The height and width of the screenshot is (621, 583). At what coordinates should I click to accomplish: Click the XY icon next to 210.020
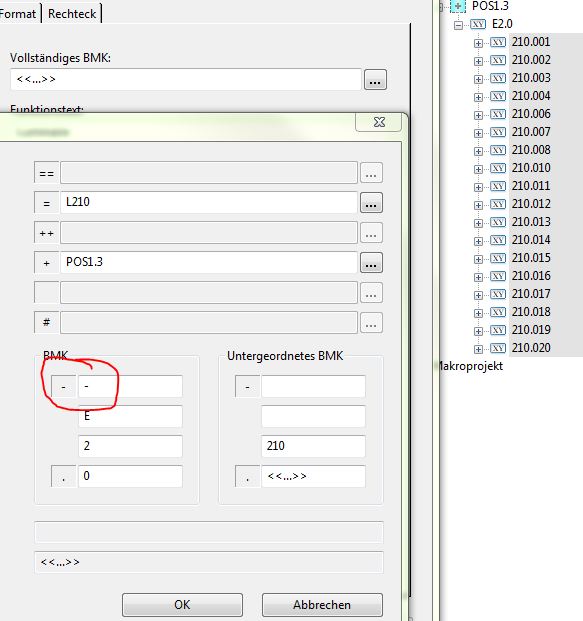click(x=498, y=348)
